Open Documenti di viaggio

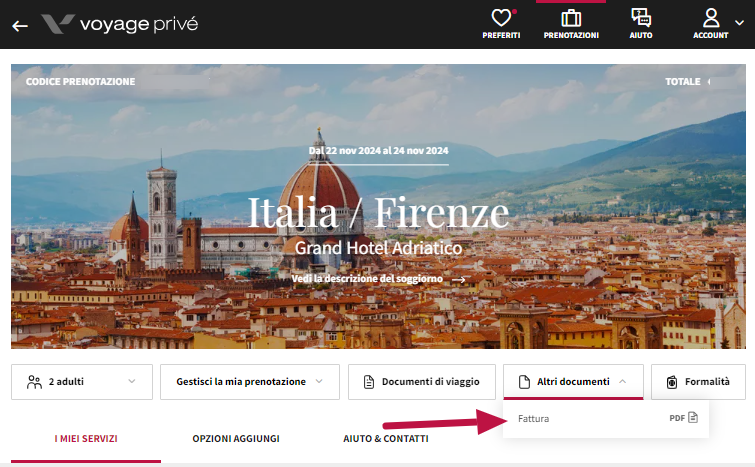click(422, 382)
